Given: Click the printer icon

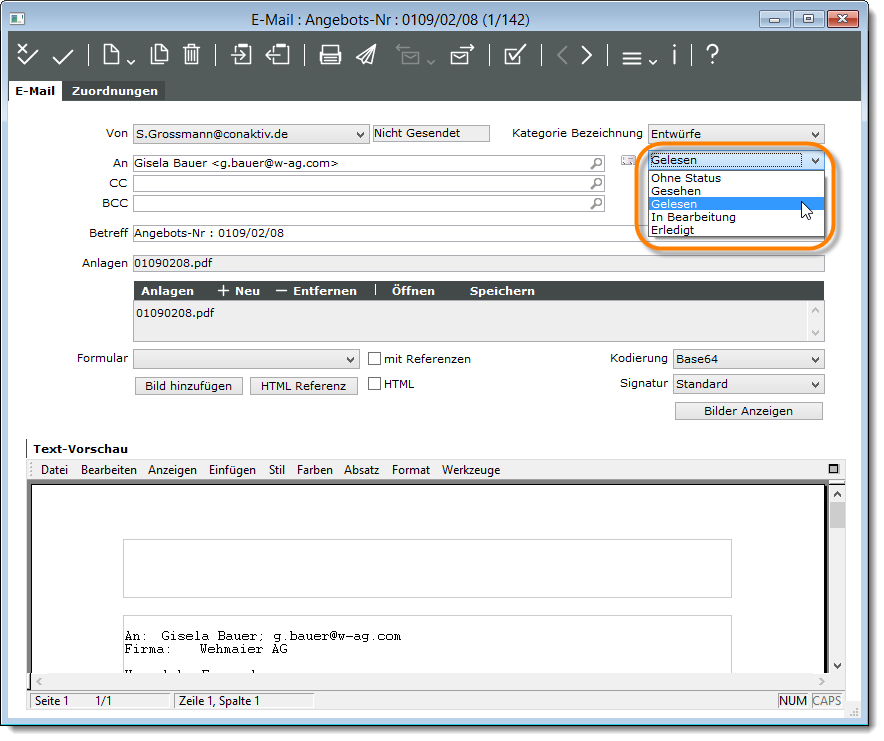Looking at the screenshot, I should tap(330, 55).
